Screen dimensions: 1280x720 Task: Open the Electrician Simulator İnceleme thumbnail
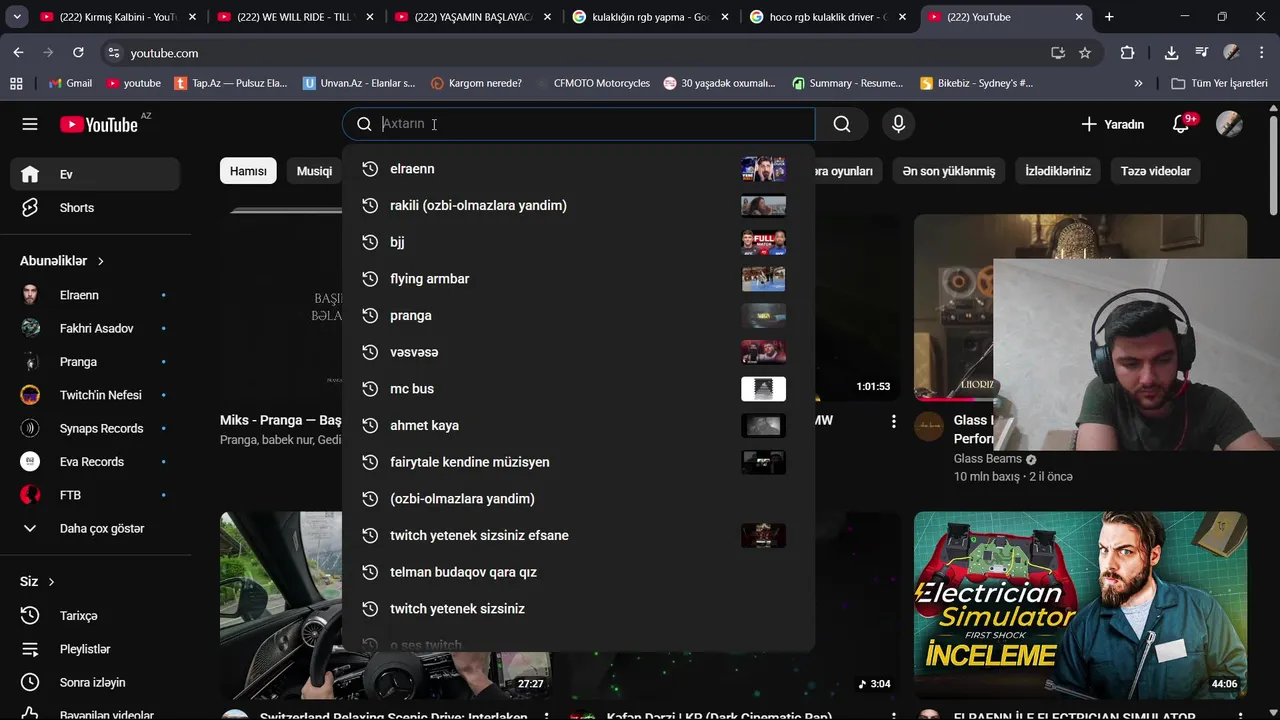pos(1080,606)
